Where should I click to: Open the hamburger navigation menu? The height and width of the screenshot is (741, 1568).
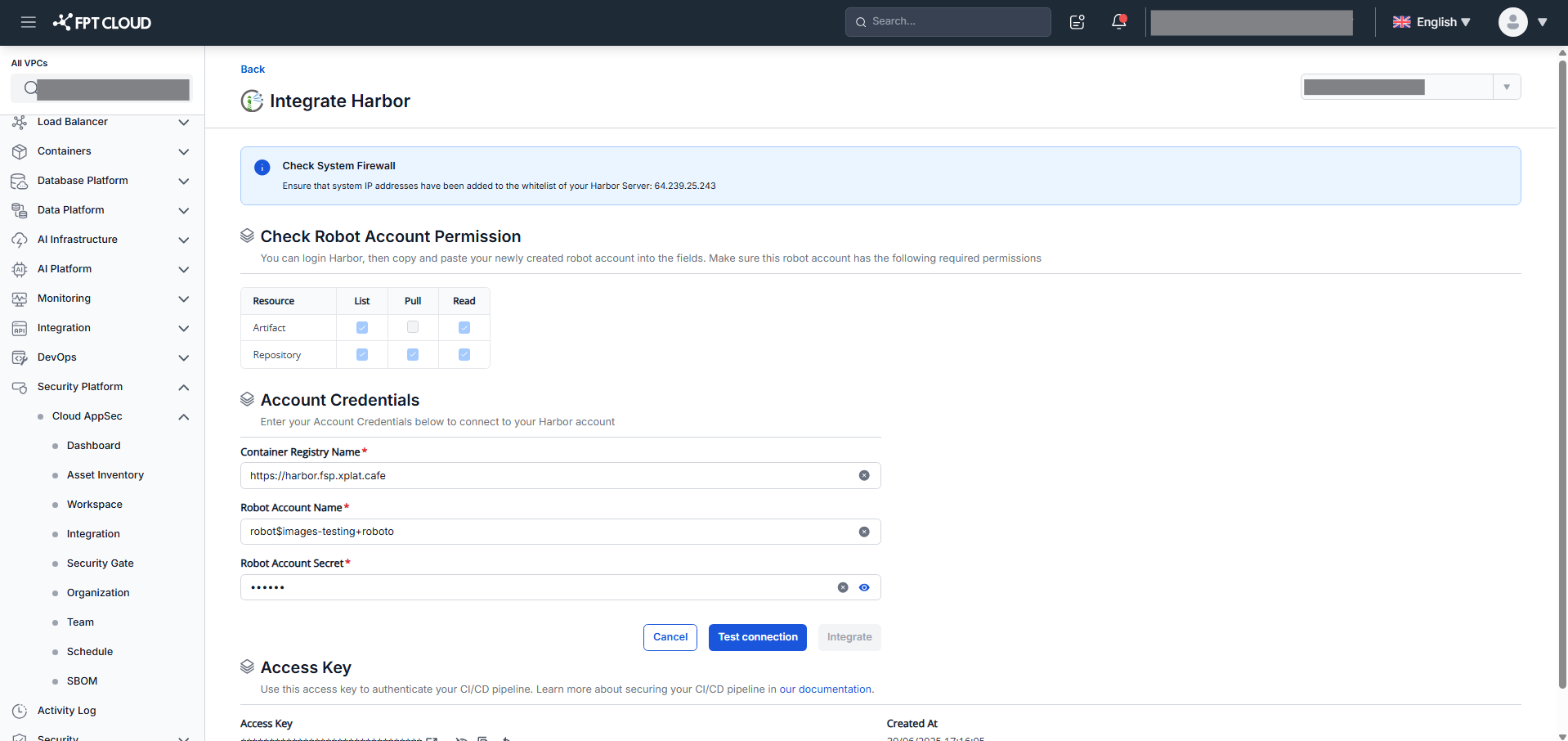[29, 22]
